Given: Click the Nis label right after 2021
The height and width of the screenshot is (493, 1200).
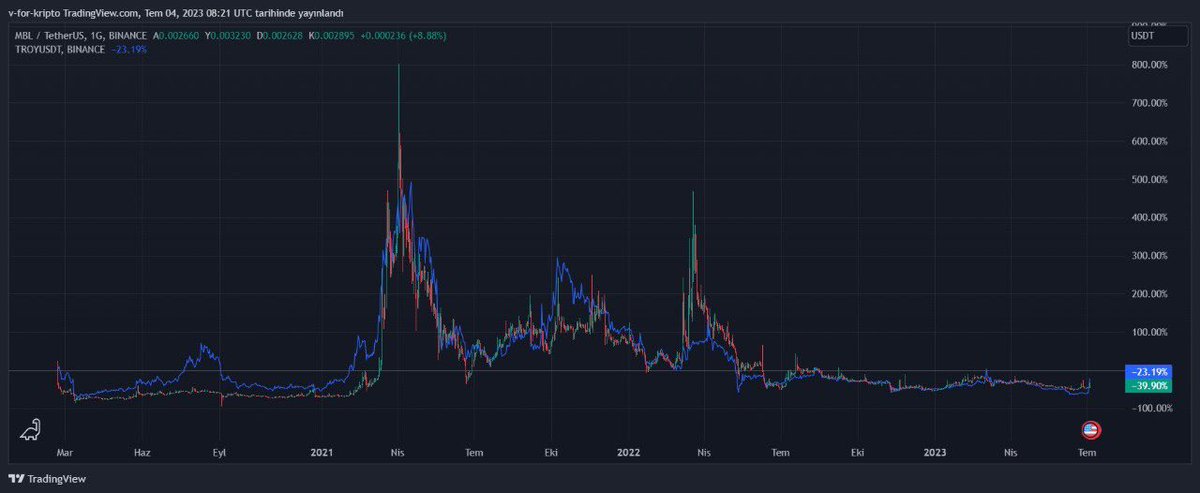Looking at the screenshot, I should coord(398,452).
